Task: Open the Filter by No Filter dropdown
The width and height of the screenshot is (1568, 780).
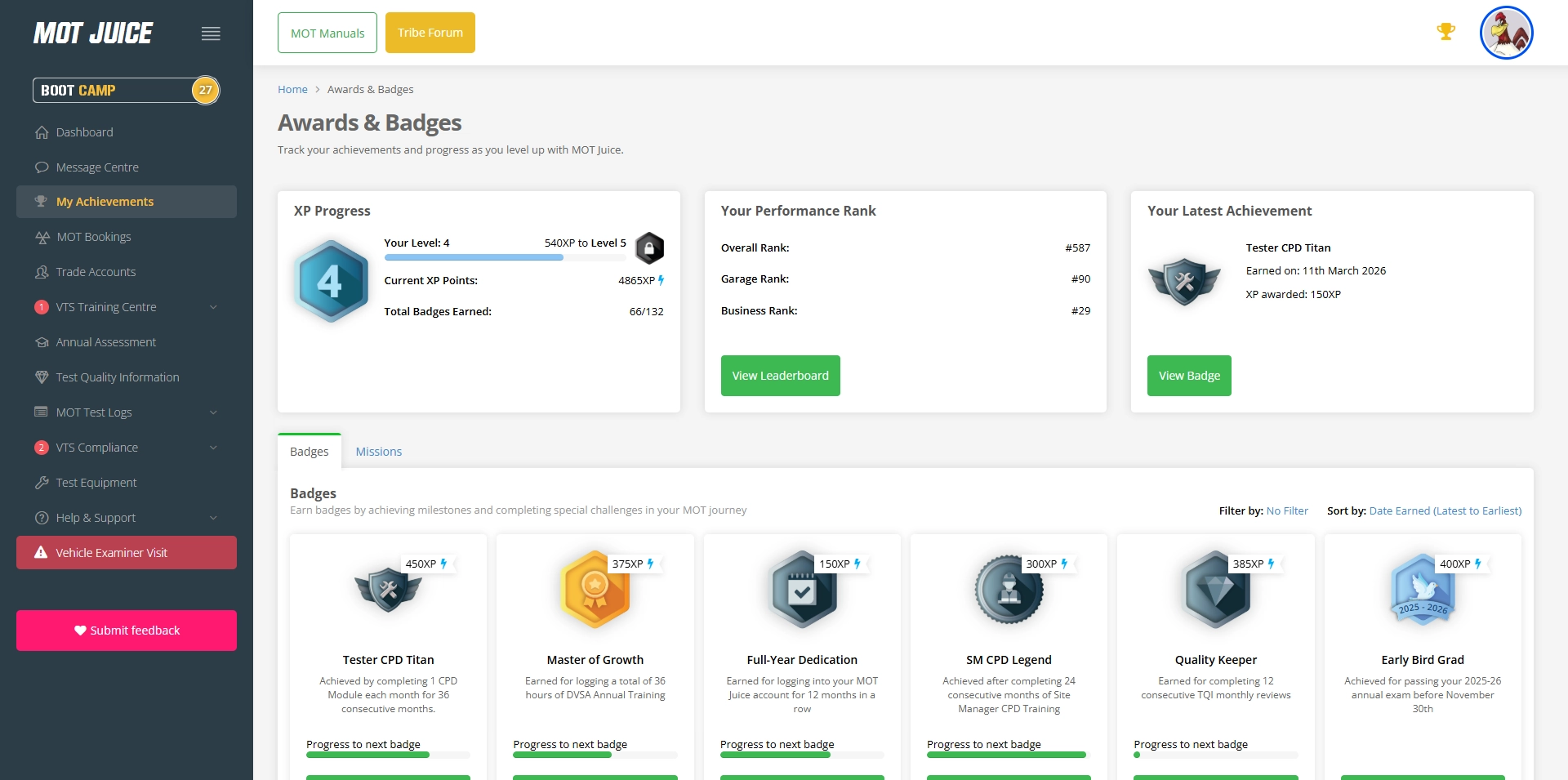Action: click(1286, 510)
